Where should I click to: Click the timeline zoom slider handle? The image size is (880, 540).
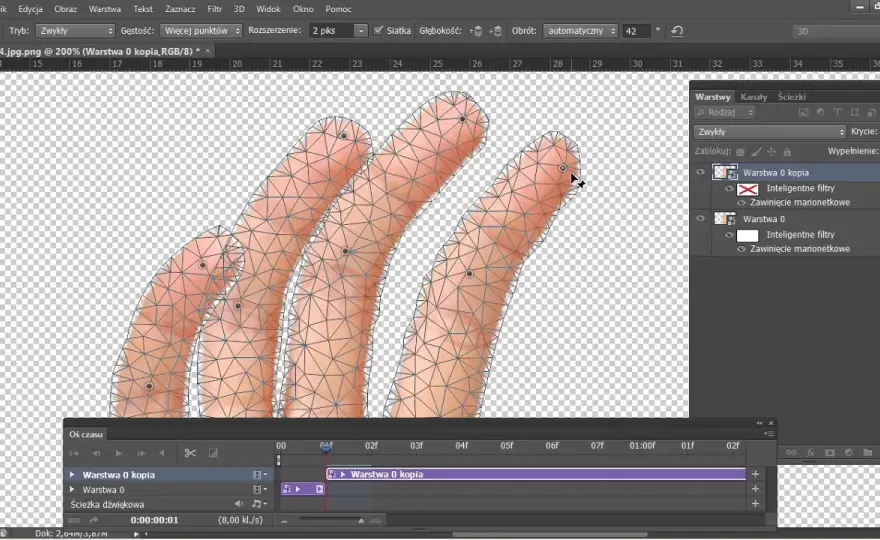point(361,521)
